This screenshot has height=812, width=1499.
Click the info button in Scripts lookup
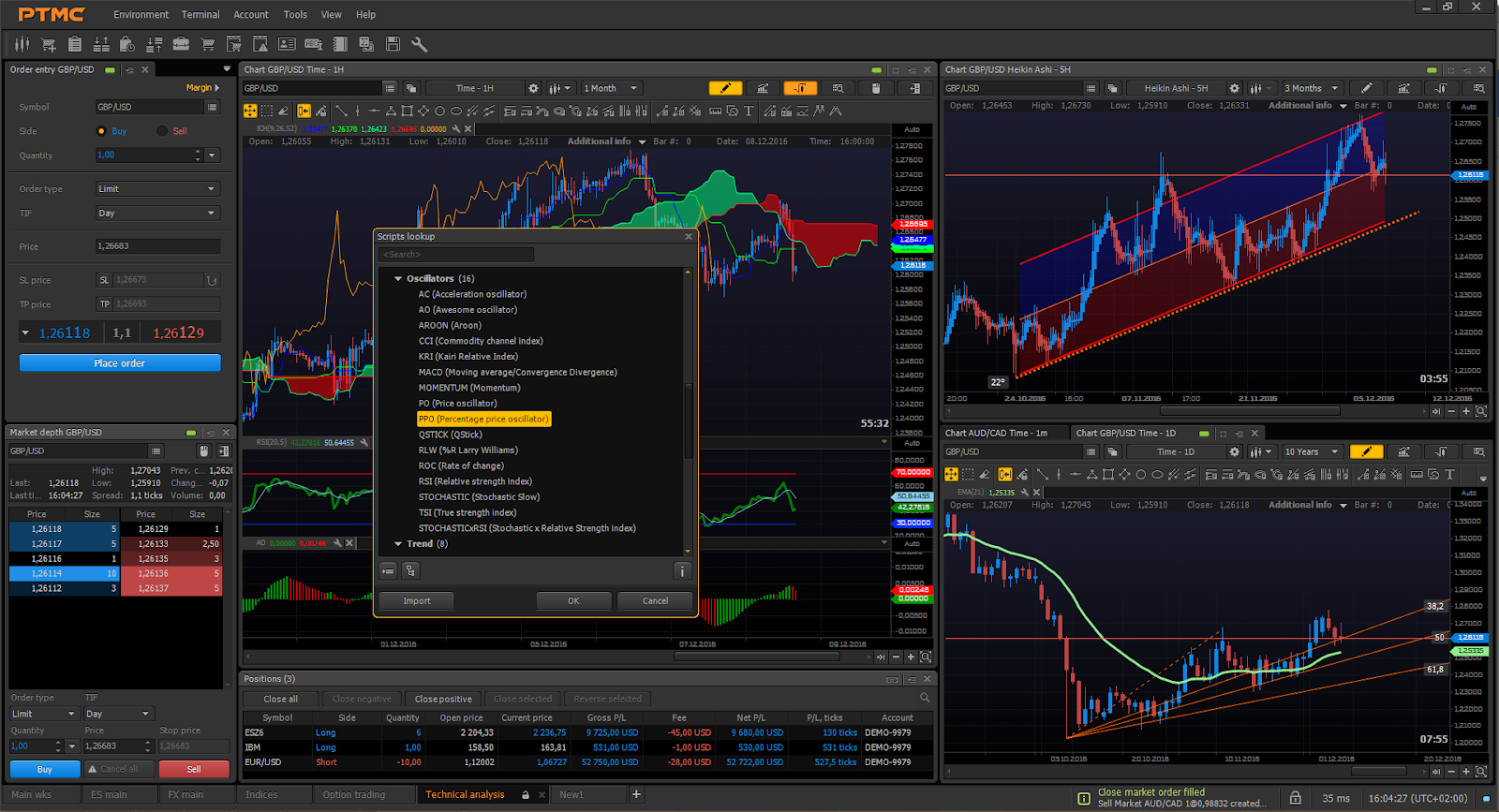(x=682, y=571)
